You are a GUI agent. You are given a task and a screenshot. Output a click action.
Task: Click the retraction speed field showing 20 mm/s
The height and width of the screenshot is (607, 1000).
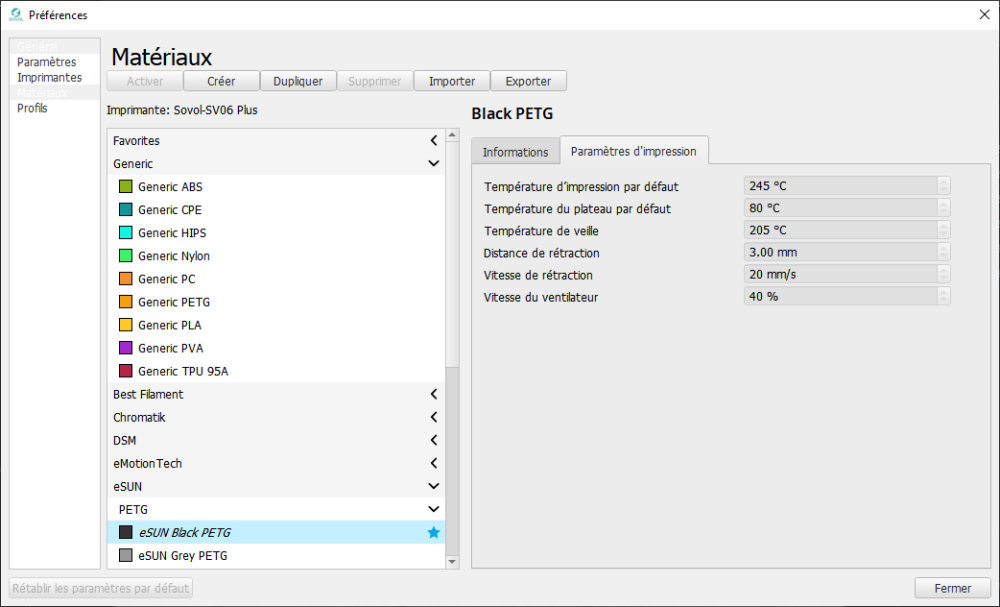pos(847,274)
